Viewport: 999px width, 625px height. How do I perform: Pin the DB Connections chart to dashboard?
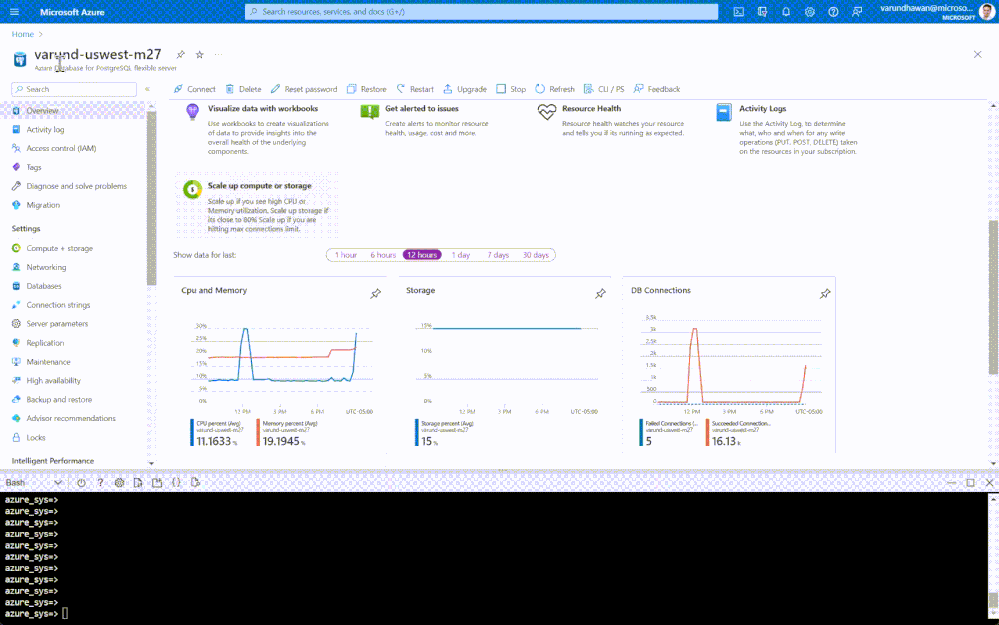coord(825,294)
